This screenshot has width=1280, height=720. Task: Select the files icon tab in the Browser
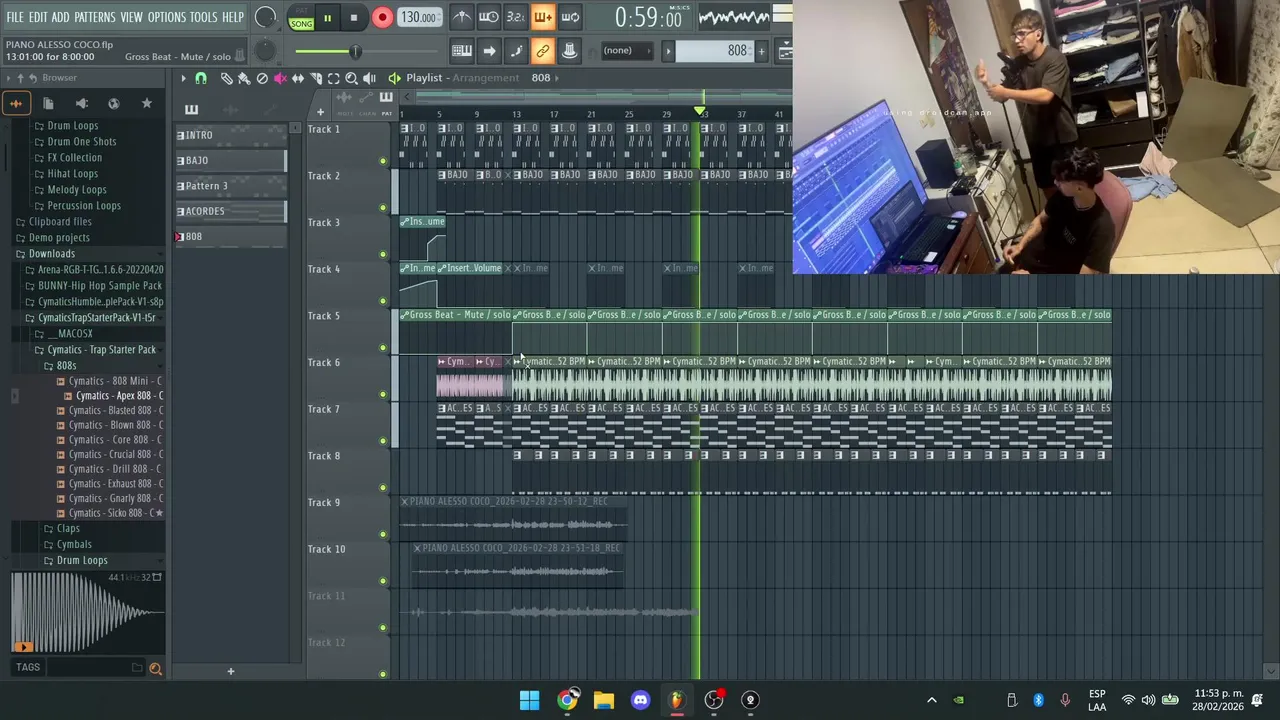tap(48, 103)
